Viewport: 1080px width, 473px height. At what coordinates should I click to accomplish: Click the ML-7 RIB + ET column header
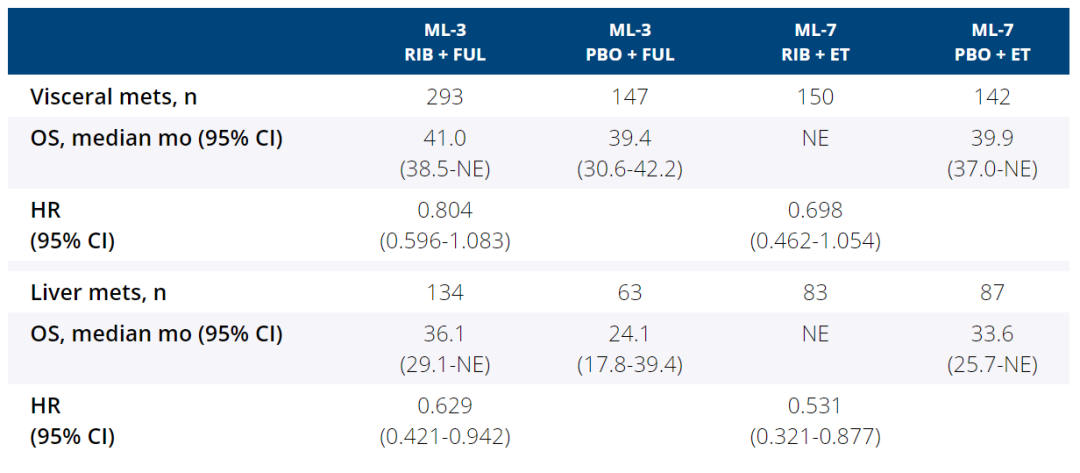(x=815, y=42)
